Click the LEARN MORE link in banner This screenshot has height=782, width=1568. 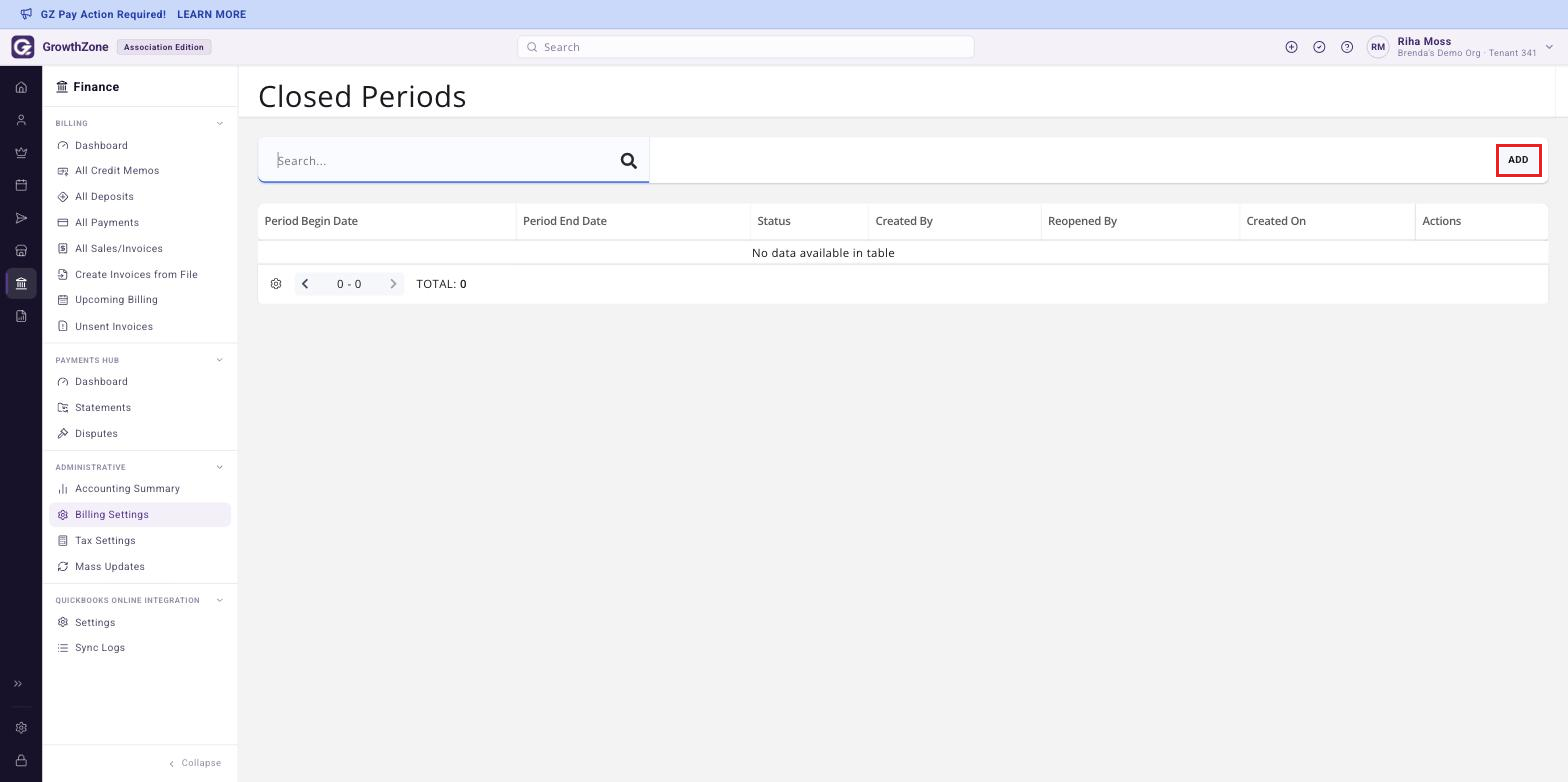[211, 15]
